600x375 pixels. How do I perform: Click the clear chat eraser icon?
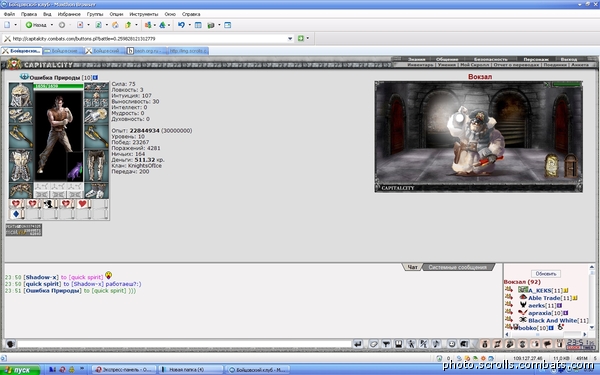click(373, 344)
